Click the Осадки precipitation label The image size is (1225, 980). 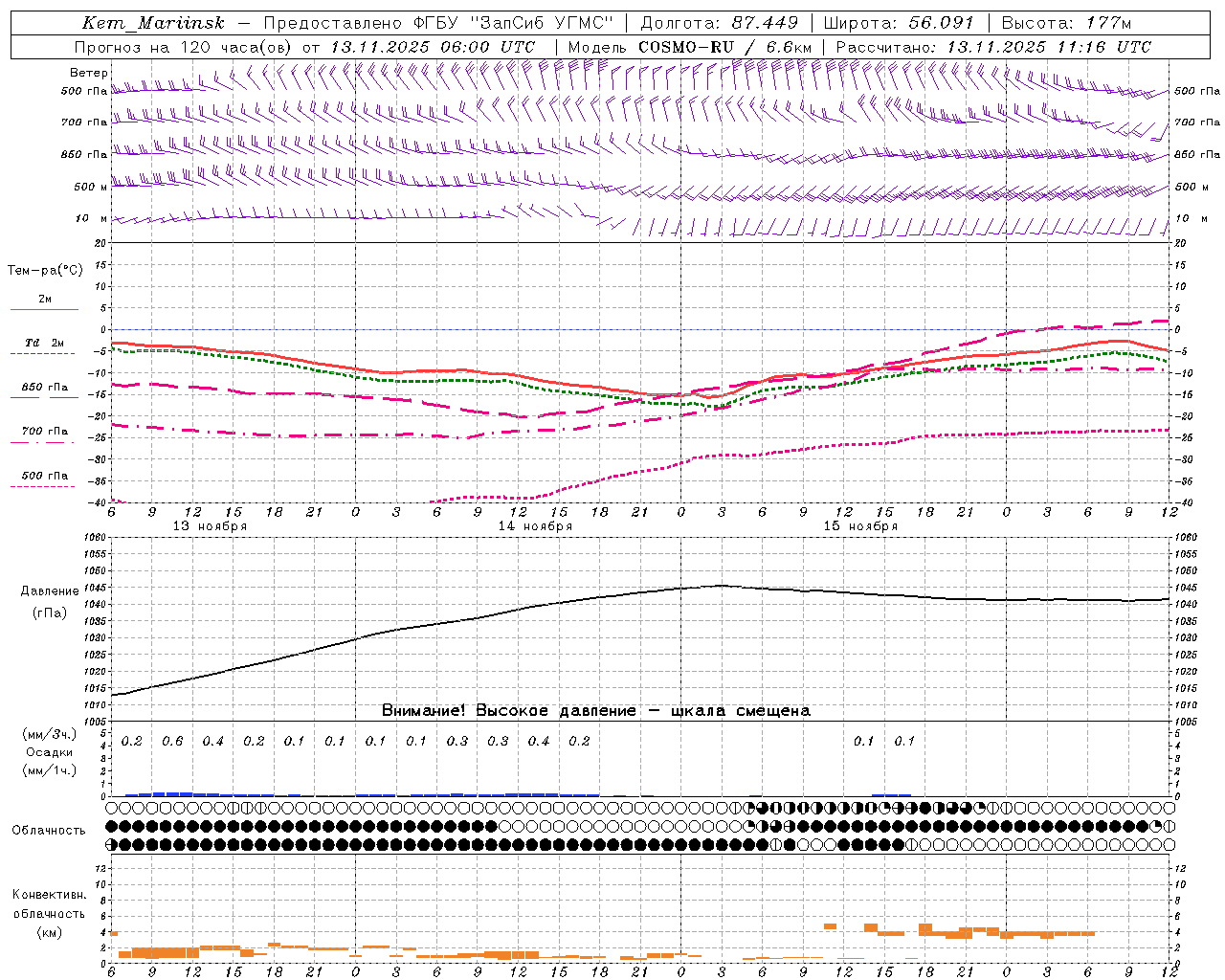(49, 752)
